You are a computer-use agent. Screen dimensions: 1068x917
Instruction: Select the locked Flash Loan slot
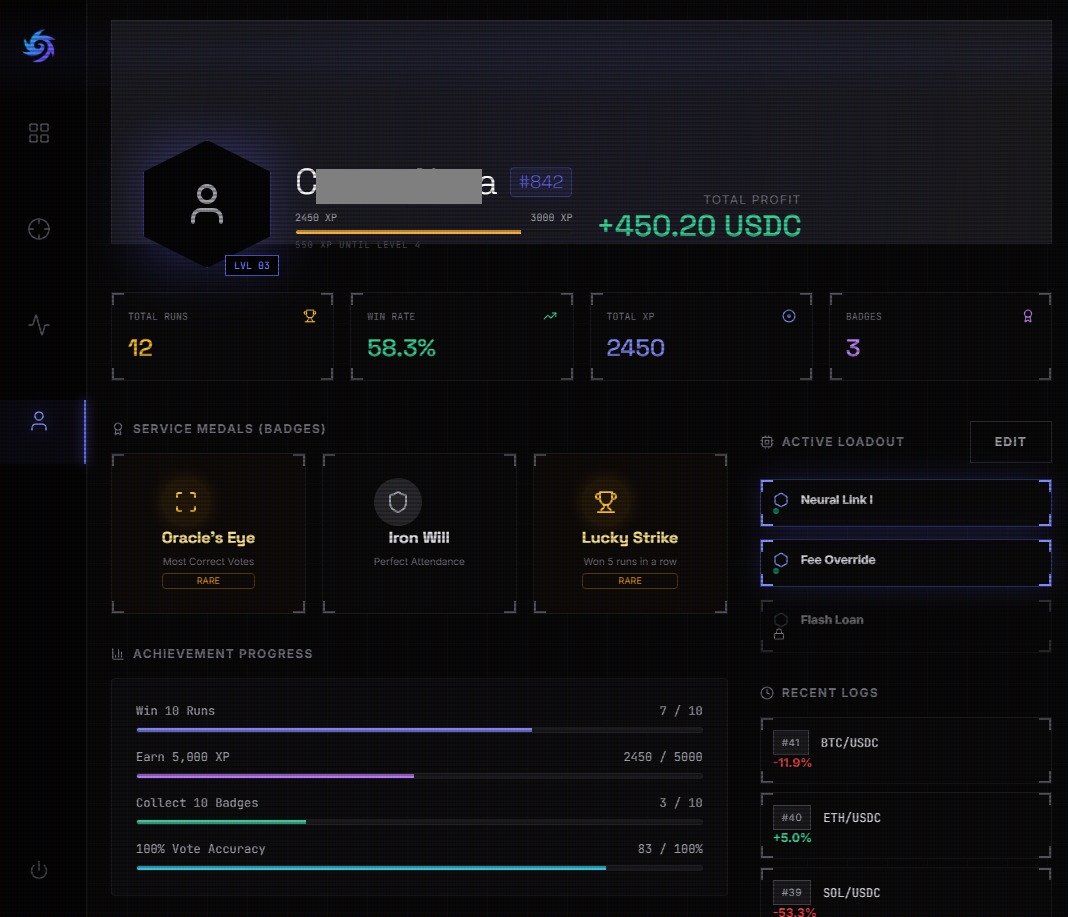pos(906,626)
